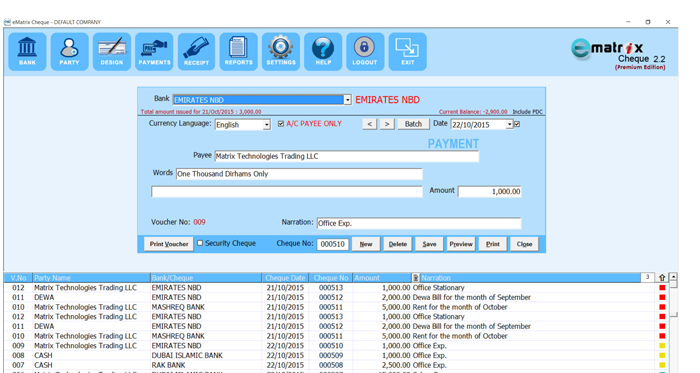The width and height of the screenshot is (700, 373).
Task: Click the Include PDC label
Action: point(527,112)
